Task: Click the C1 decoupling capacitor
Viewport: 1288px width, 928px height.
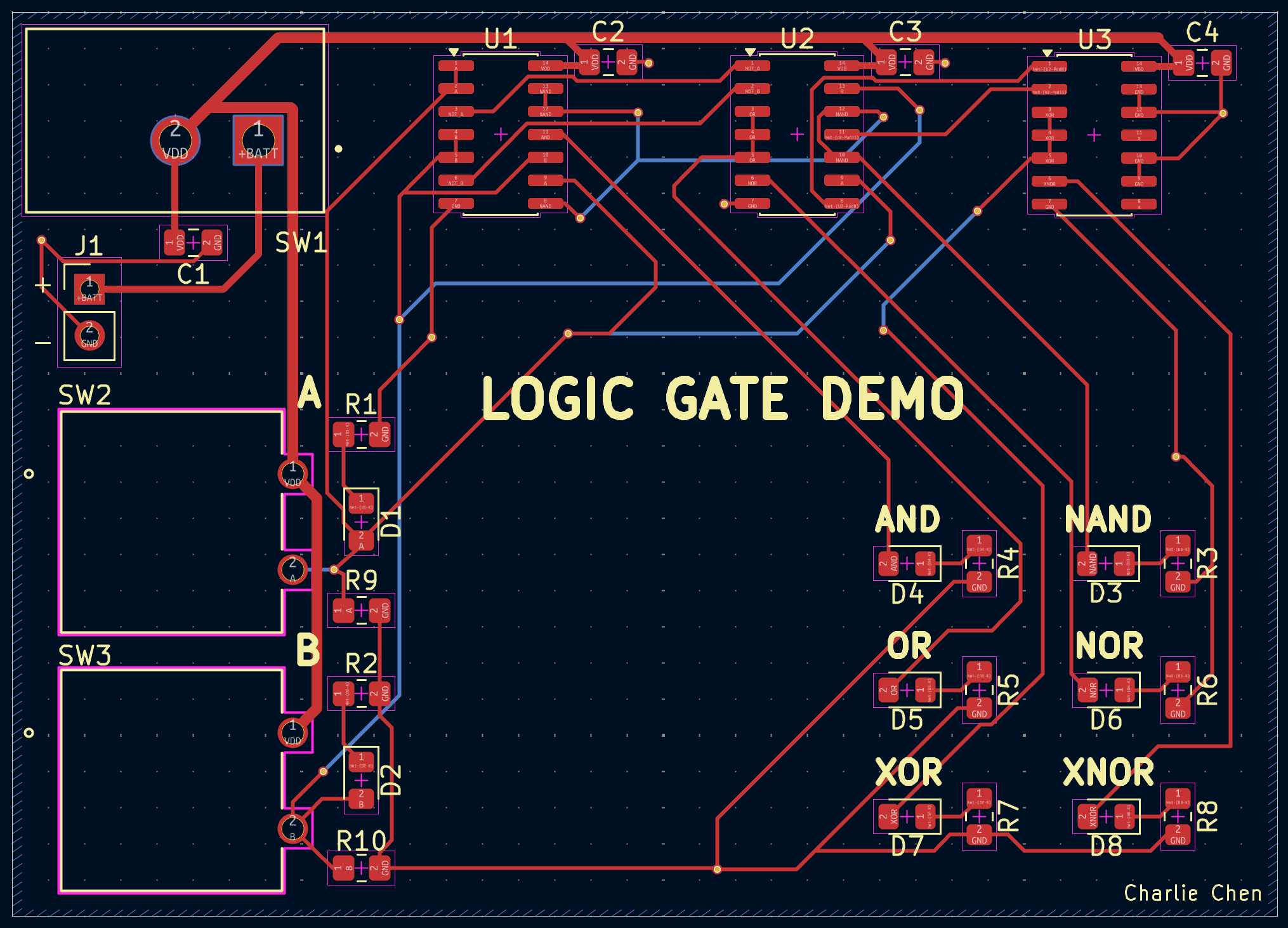Action: [x=194, y=241]
